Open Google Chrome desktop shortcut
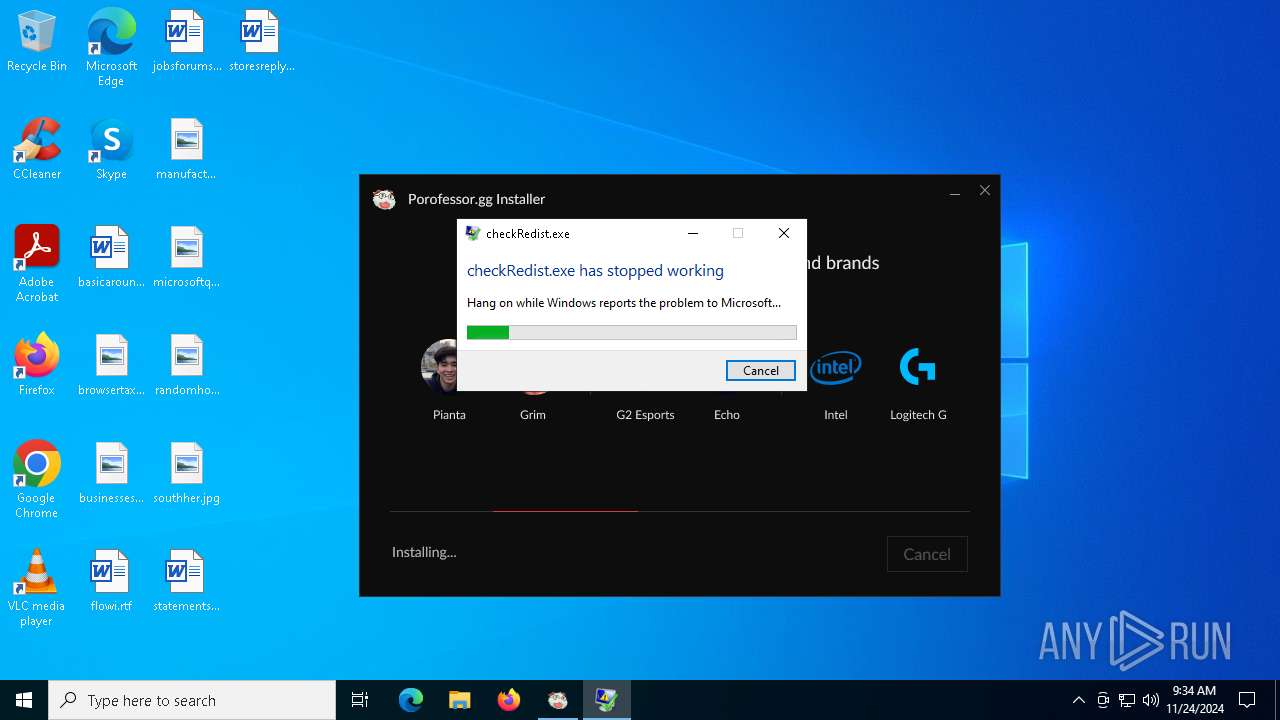Viewport: 1280px width, 720px height. 37,479
